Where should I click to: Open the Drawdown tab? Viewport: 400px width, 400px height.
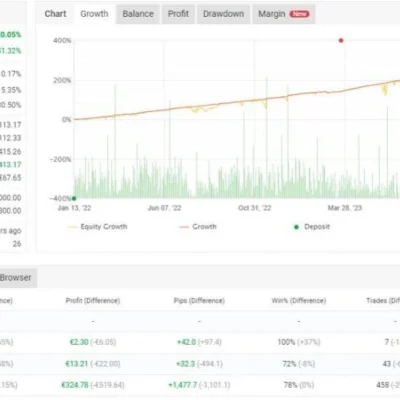(x=224, y=14)
